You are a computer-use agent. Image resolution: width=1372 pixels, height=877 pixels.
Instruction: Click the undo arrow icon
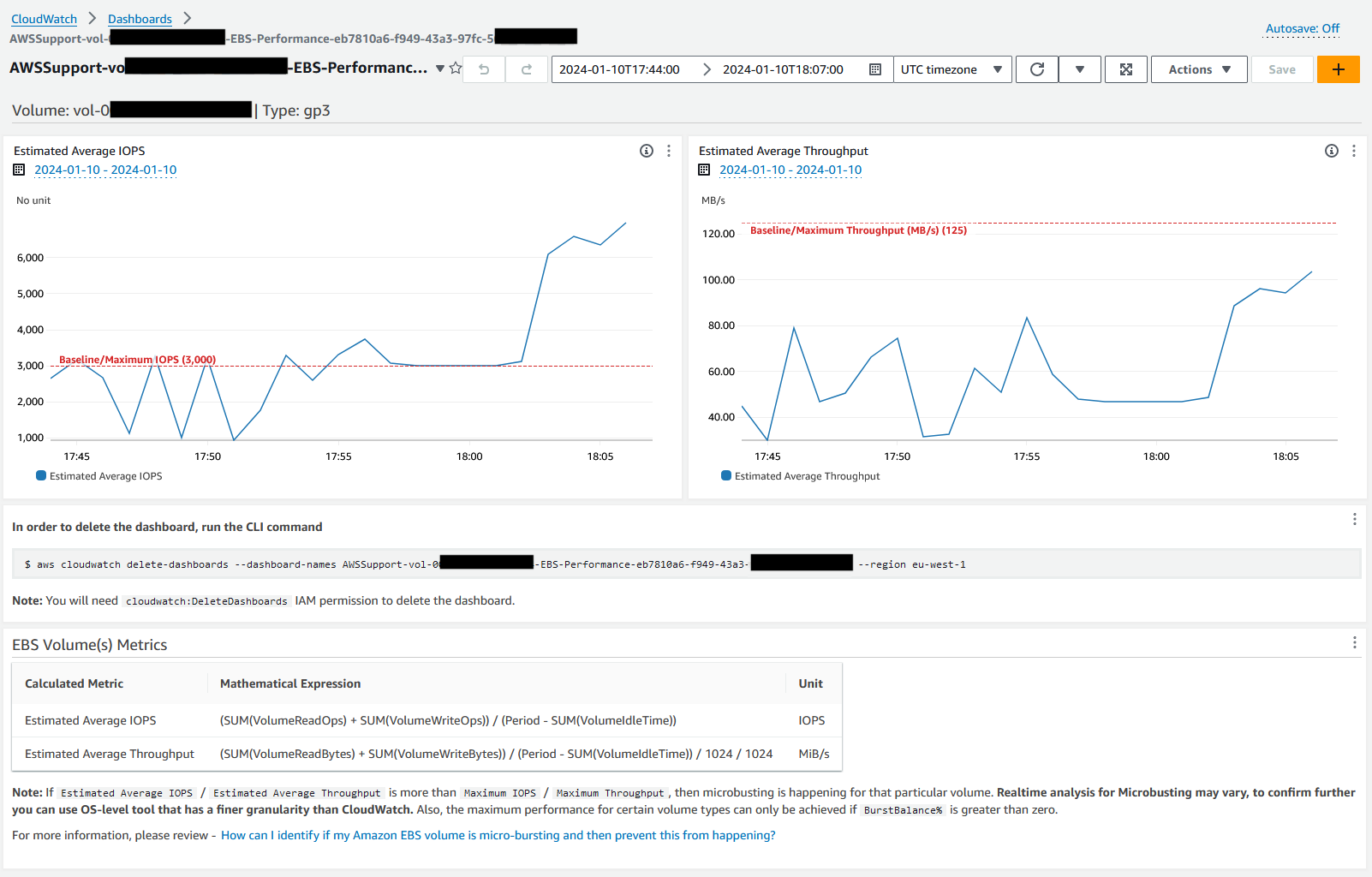[x=483, y=69]
